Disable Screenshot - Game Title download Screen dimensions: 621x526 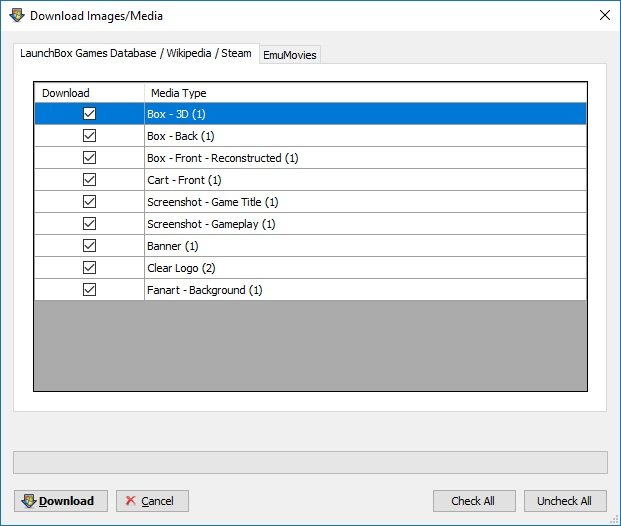(90, 202)
